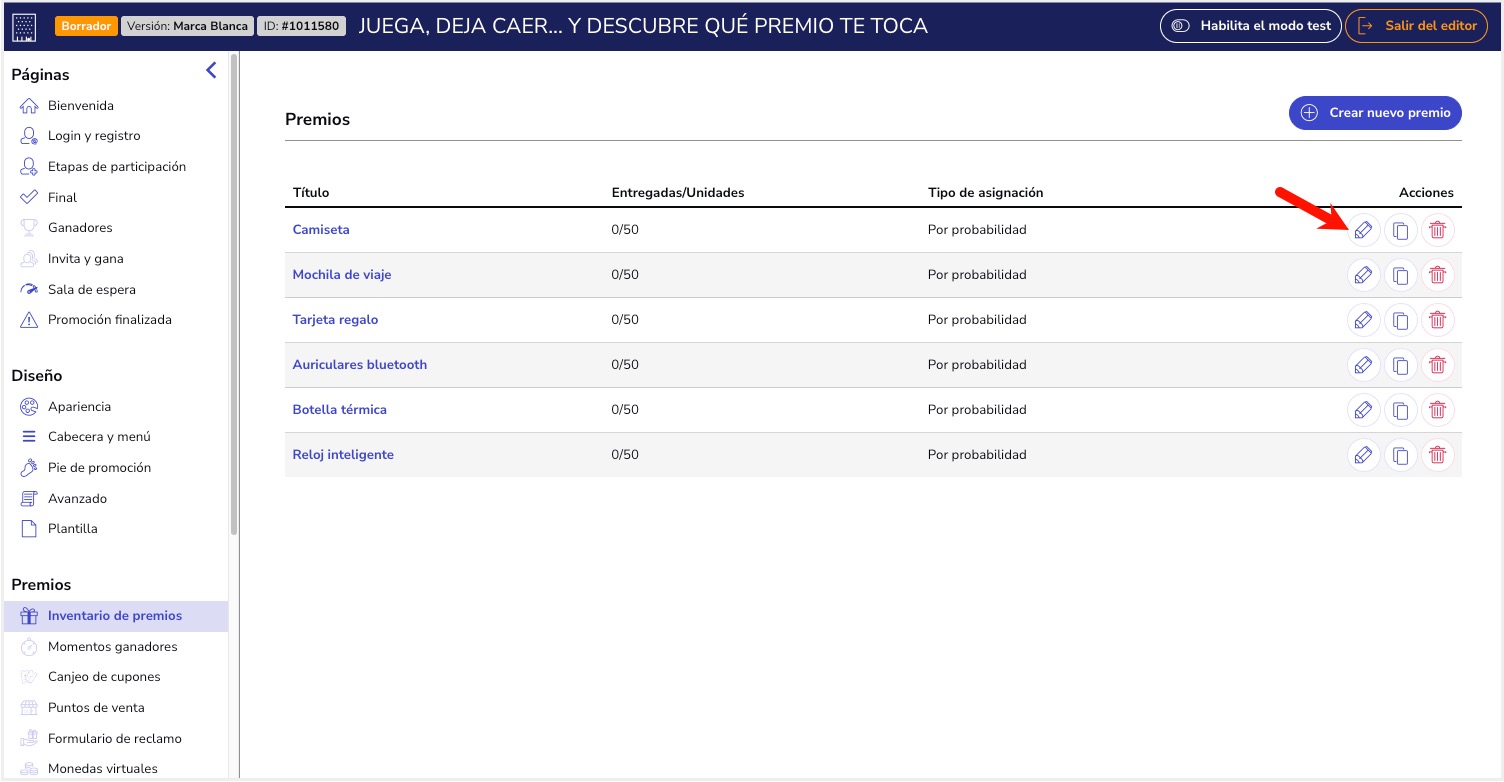Edit the Auriculares bluetooth prize

(x=1362, y=365)
